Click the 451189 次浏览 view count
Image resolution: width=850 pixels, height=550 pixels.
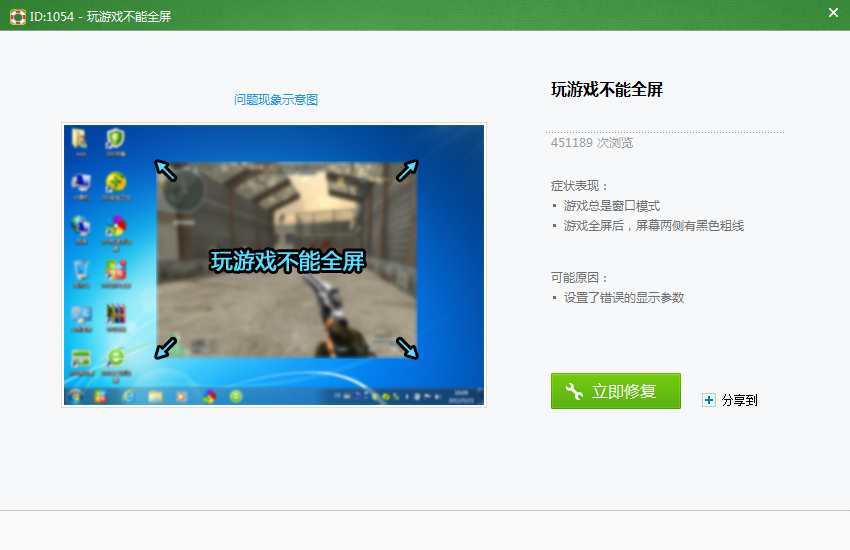pos(591,143)
